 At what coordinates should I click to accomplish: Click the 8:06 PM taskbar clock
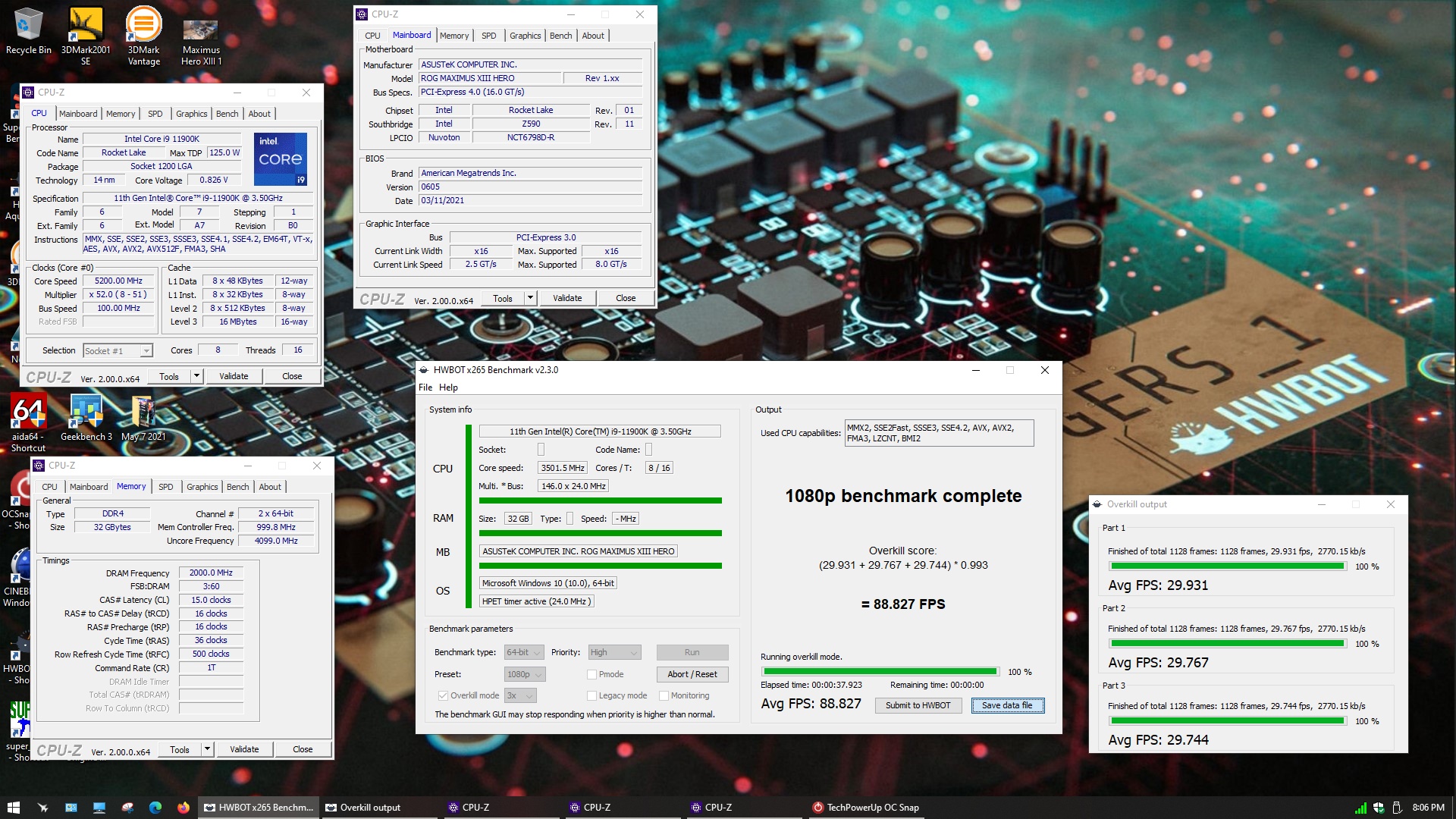tap(1428, 808)
